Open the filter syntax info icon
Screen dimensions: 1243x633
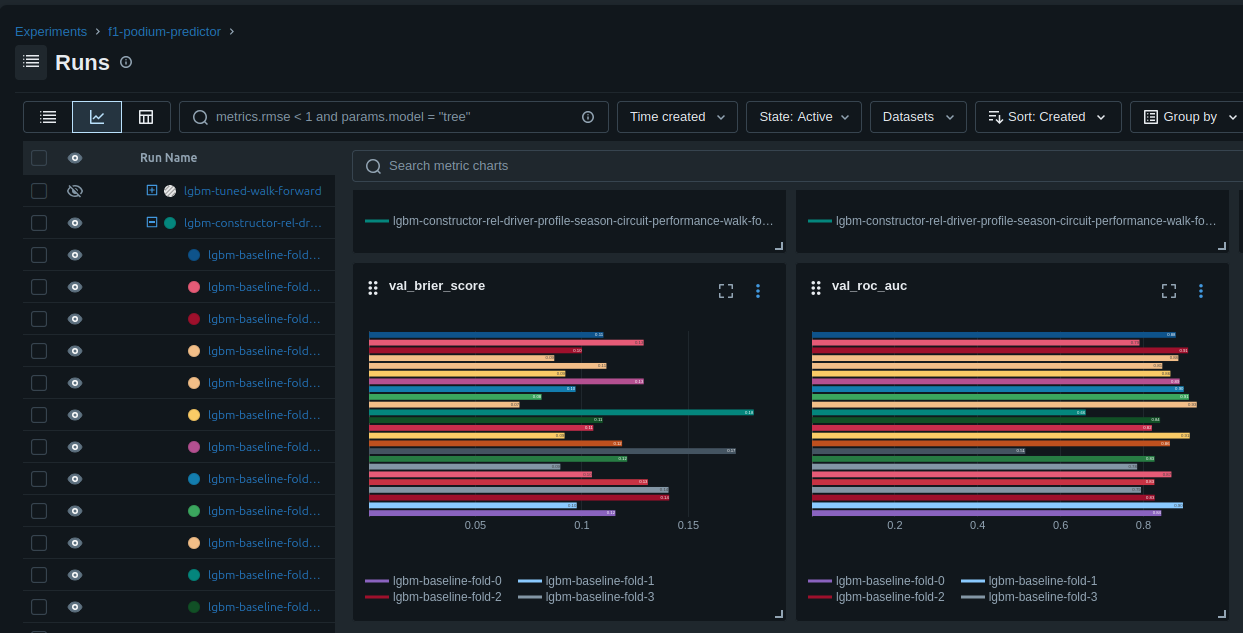coord(588,117)
